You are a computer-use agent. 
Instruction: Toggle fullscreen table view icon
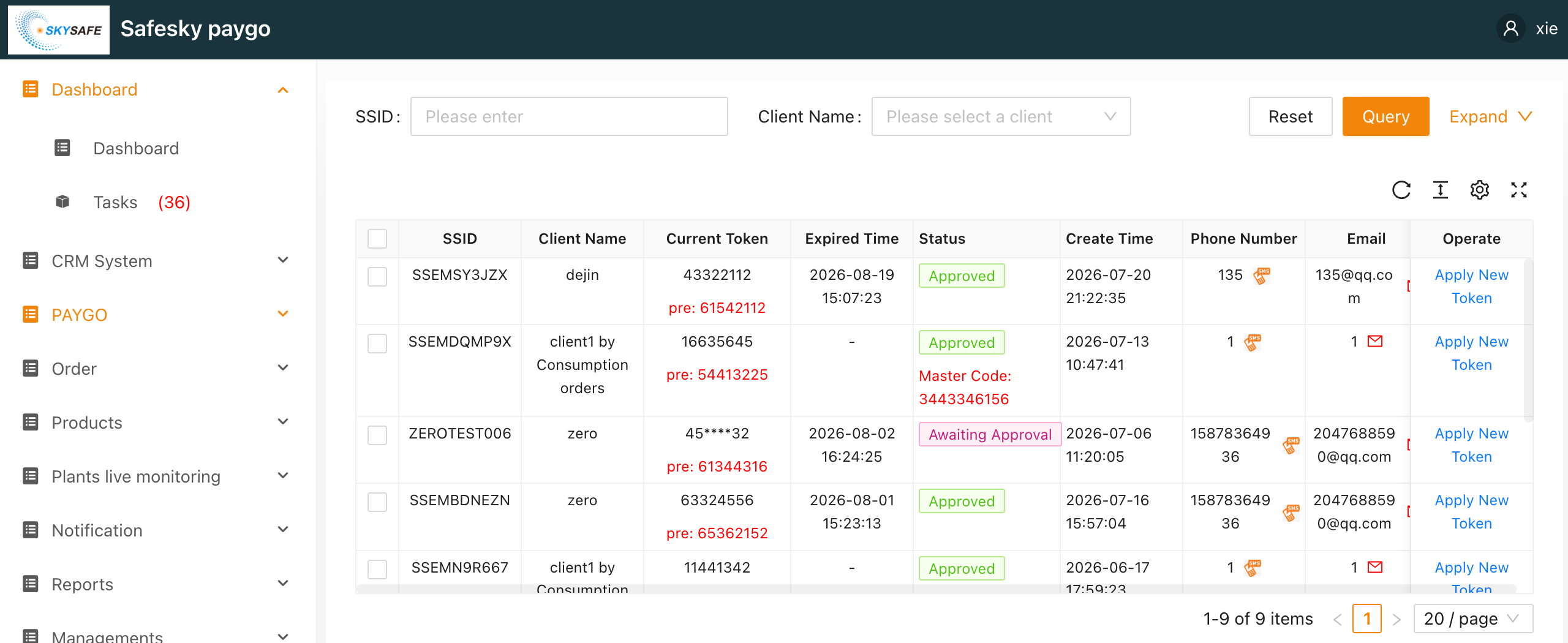[x=1518, y=190]
